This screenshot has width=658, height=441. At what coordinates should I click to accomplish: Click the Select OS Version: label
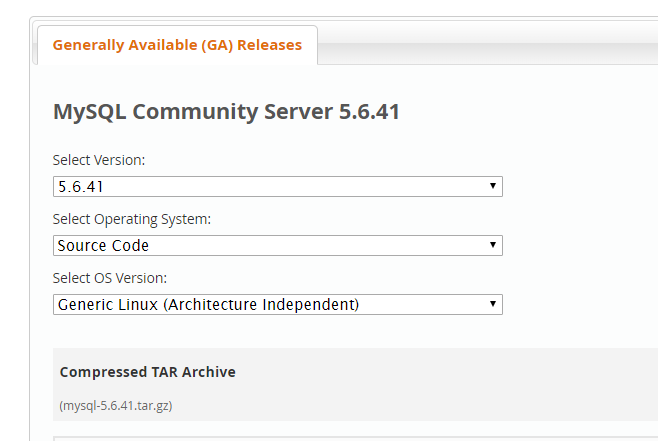[110, 278]
